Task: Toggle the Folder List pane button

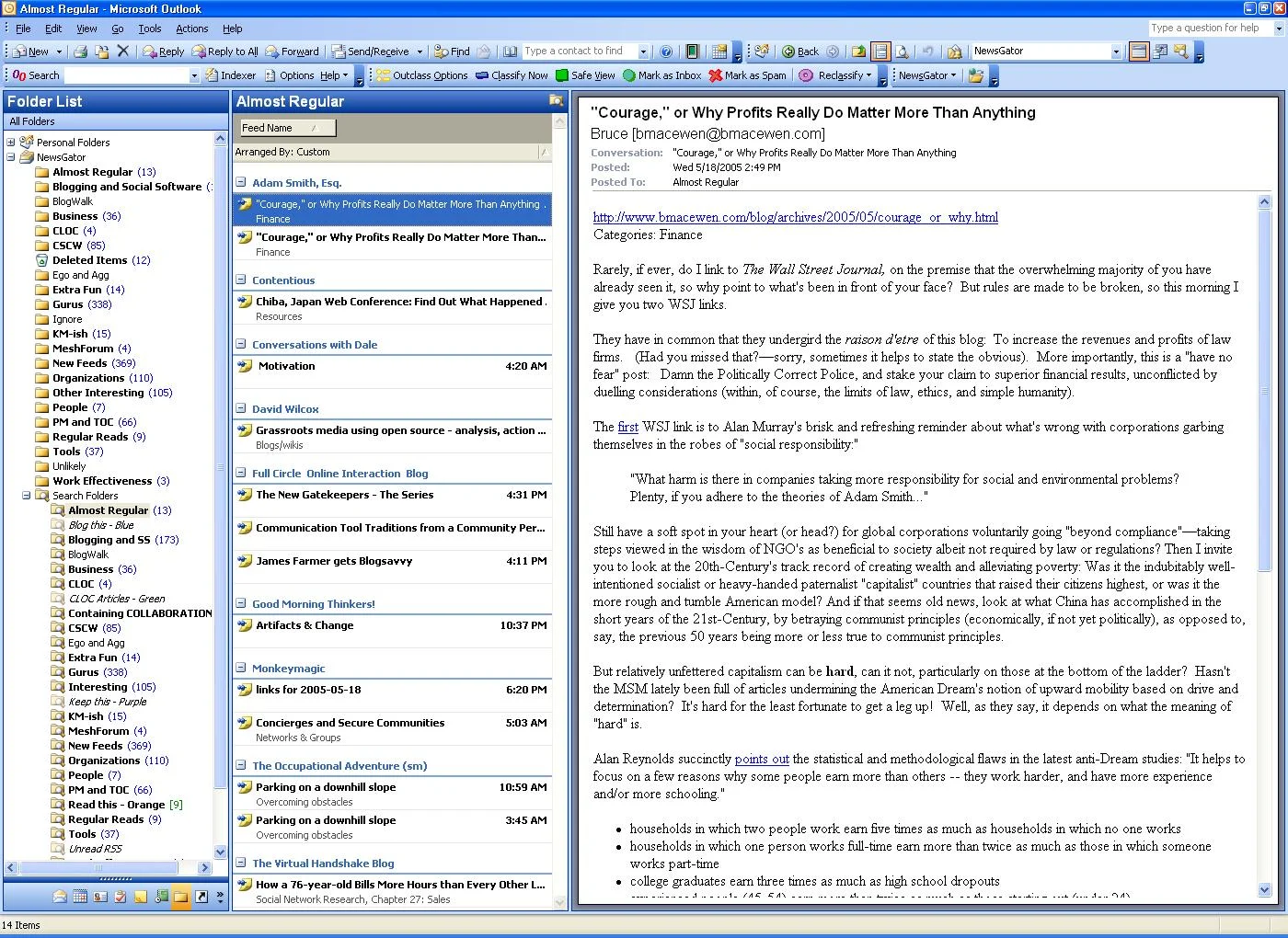Action: coord(880,51)
